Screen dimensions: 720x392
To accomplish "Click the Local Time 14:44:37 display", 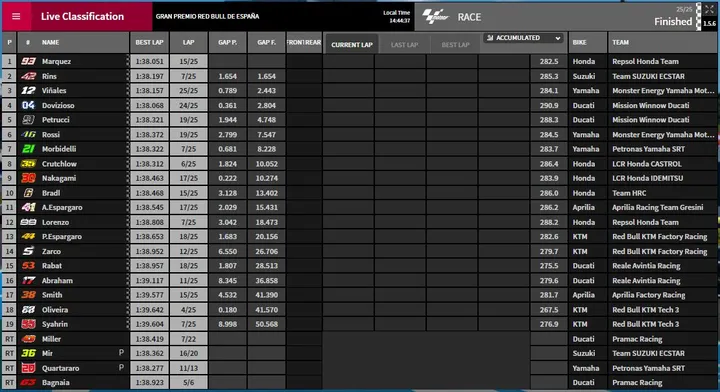I will point(397,17).
